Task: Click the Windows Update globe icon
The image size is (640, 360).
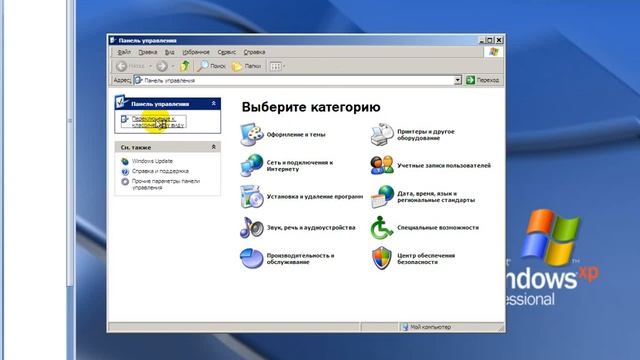Action: coord(125,161)
